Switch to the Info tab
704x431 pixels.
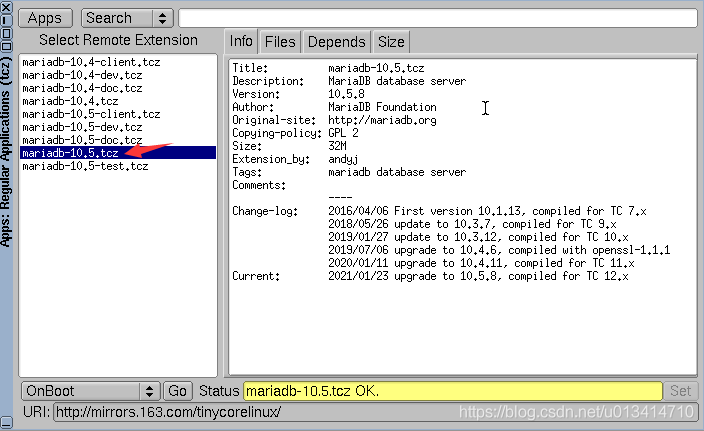click(241, 41)
